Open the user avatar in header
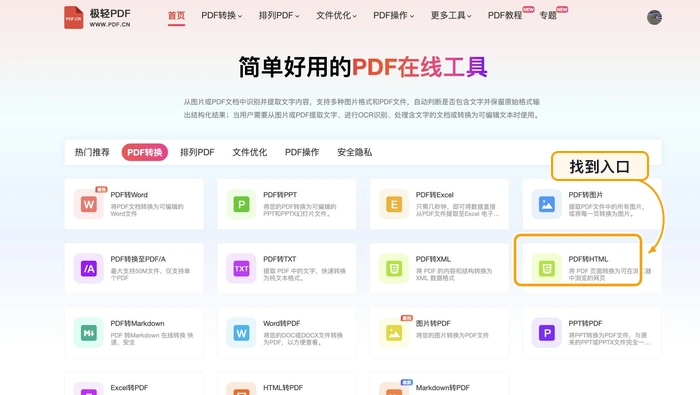 [x=654, y=17]
